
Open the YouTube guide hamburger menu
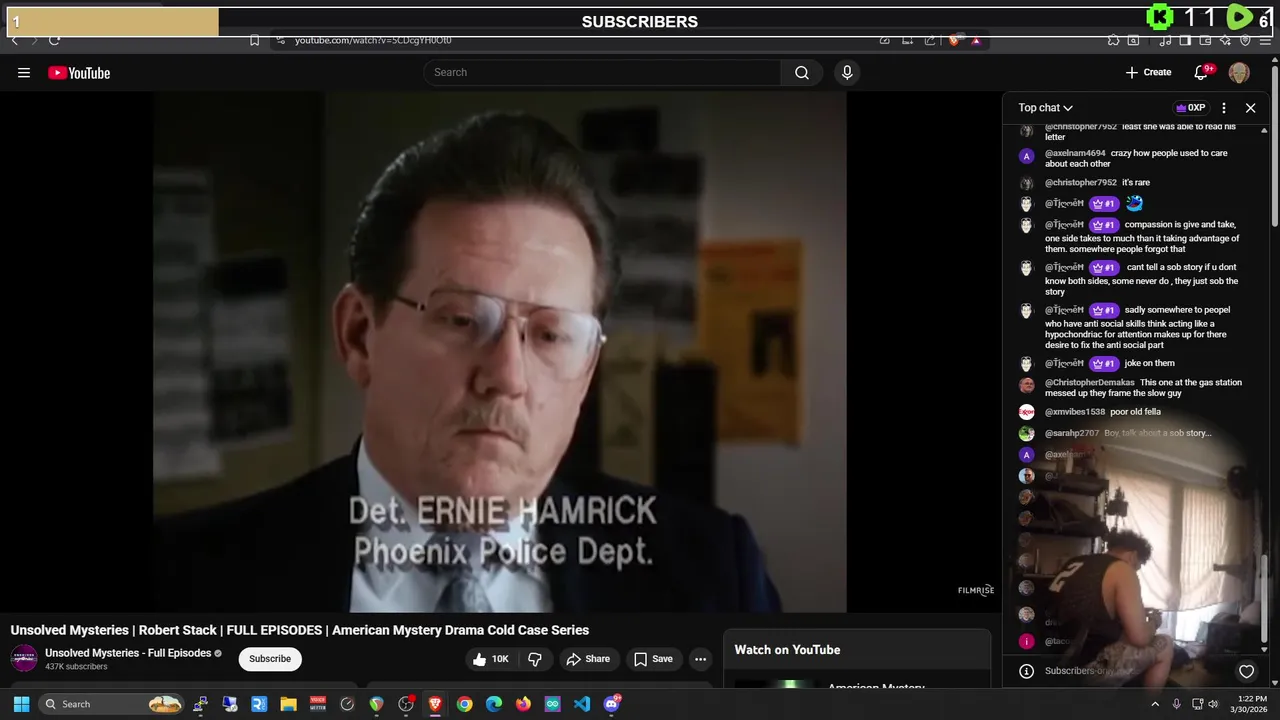click(24, 73)
